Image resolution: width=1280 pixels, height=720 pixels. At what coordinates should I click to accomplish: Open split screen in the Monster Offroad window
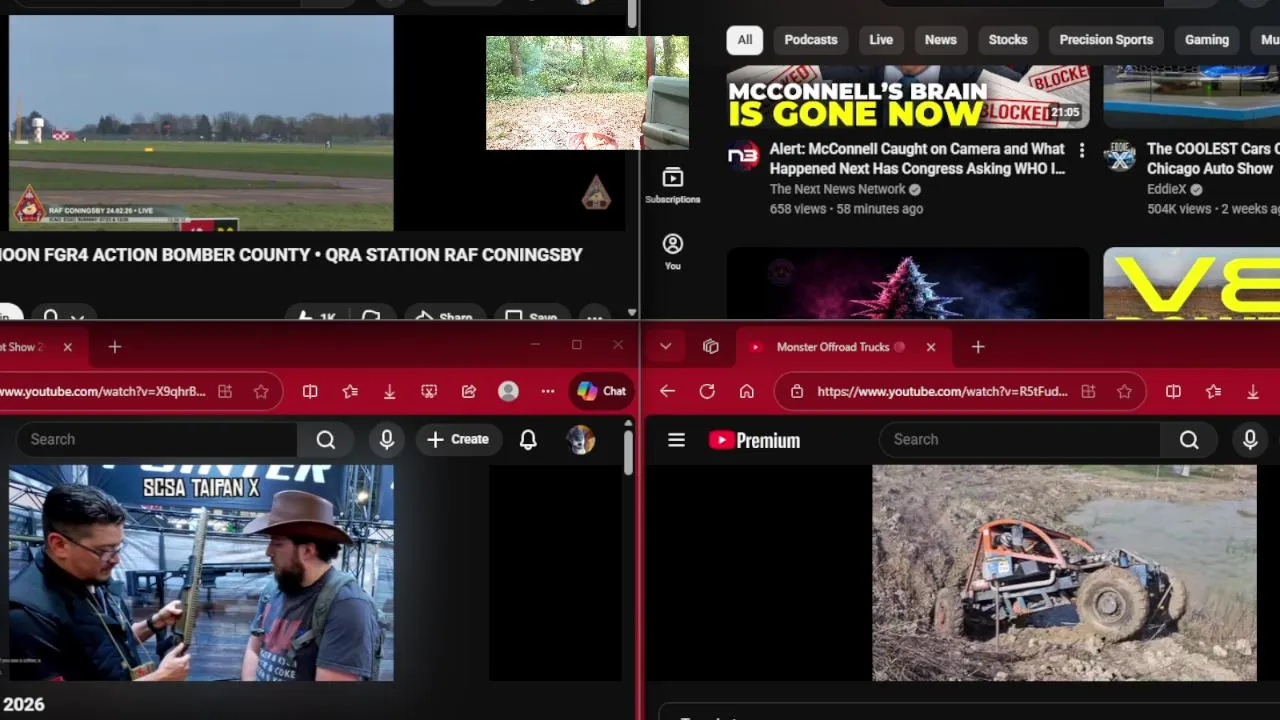click(x=1173, y=392)
